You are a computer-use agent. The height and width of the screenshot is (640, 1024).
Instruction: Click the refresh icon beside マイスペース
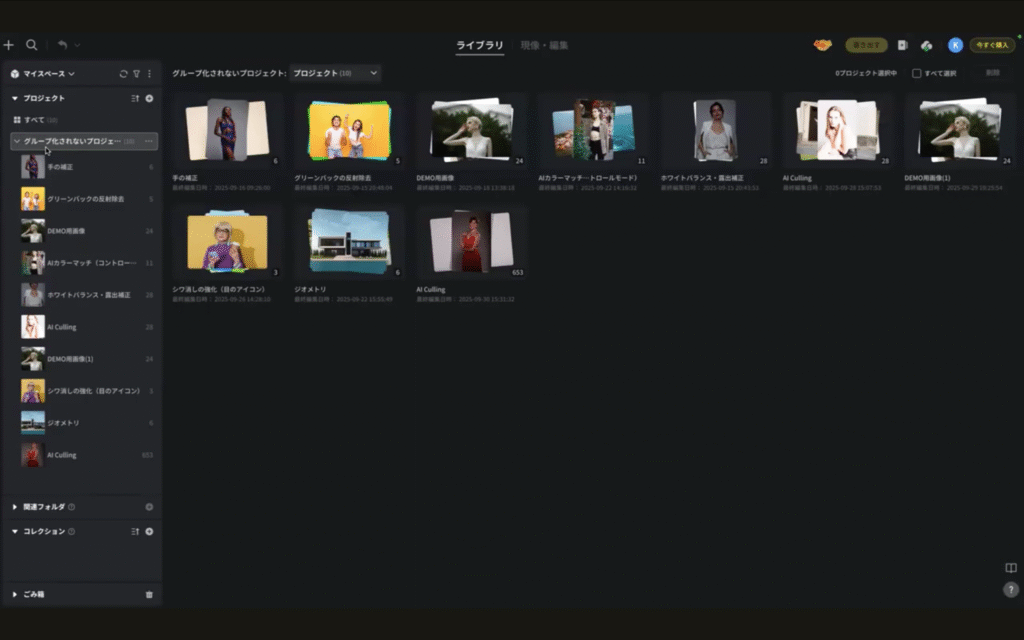click(x=123, y=74)
